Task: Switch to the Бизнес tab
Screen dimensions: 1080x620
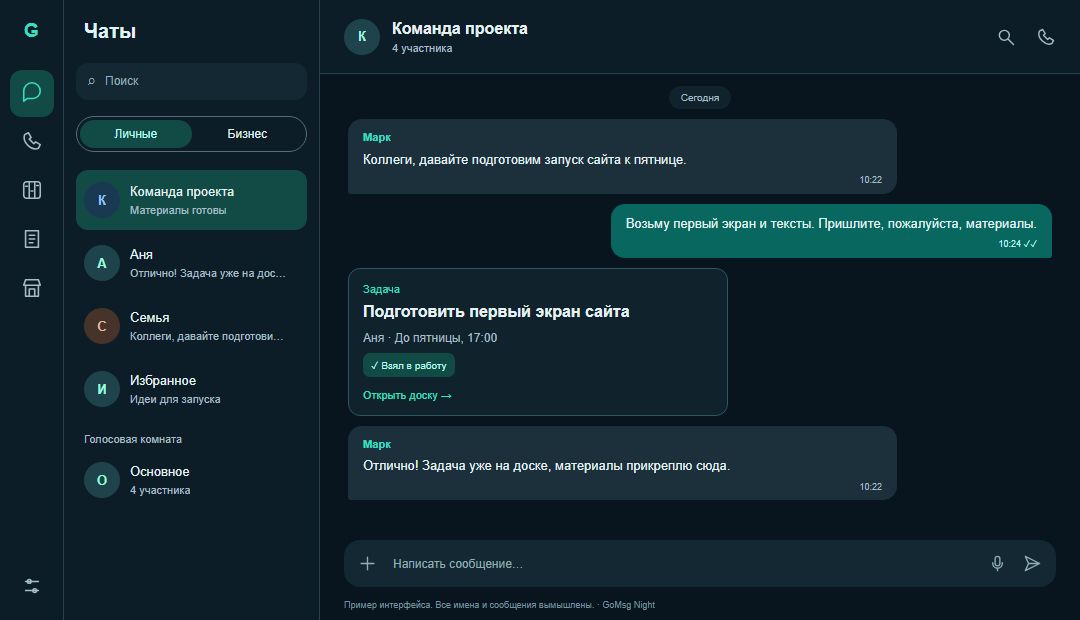Action: (247, 134)
